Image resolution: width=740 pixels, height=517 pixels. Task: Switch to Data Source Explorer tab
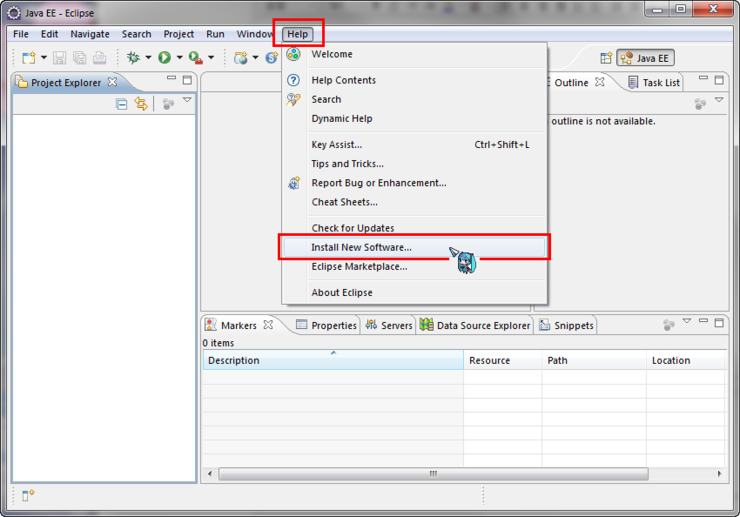click(x=475, y=325)
